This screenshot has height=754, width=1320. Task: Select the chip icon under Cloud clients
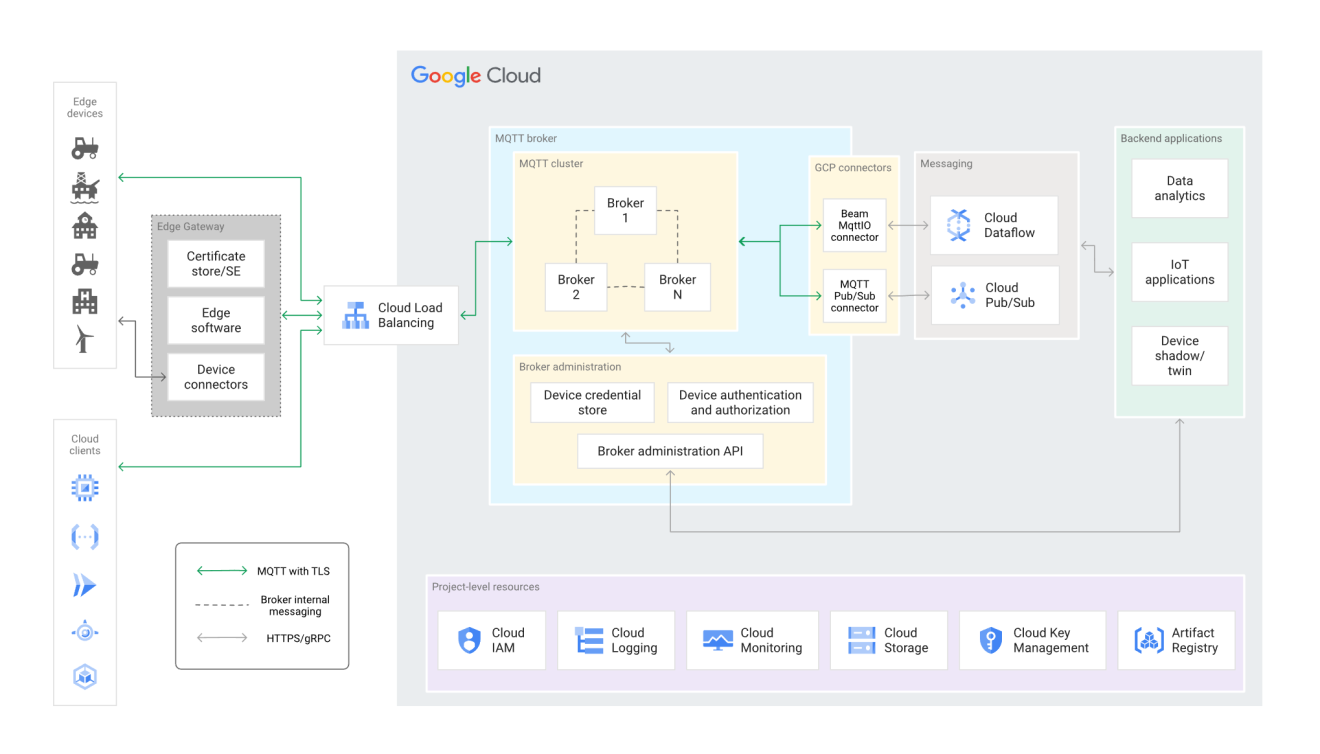pyautogui.click(x=85, y=487)
